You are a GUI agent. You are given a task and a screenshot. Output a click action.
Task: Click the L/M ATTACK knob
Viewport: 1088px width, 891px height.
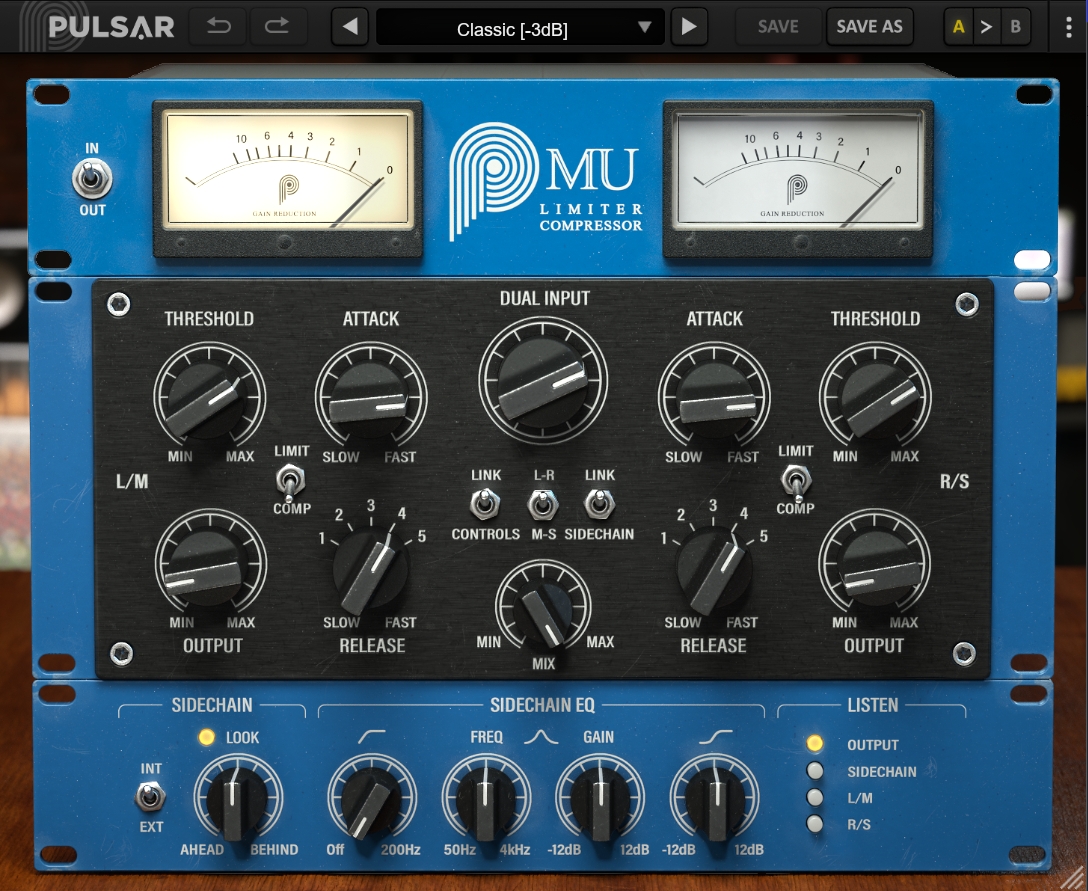[371, 397]
